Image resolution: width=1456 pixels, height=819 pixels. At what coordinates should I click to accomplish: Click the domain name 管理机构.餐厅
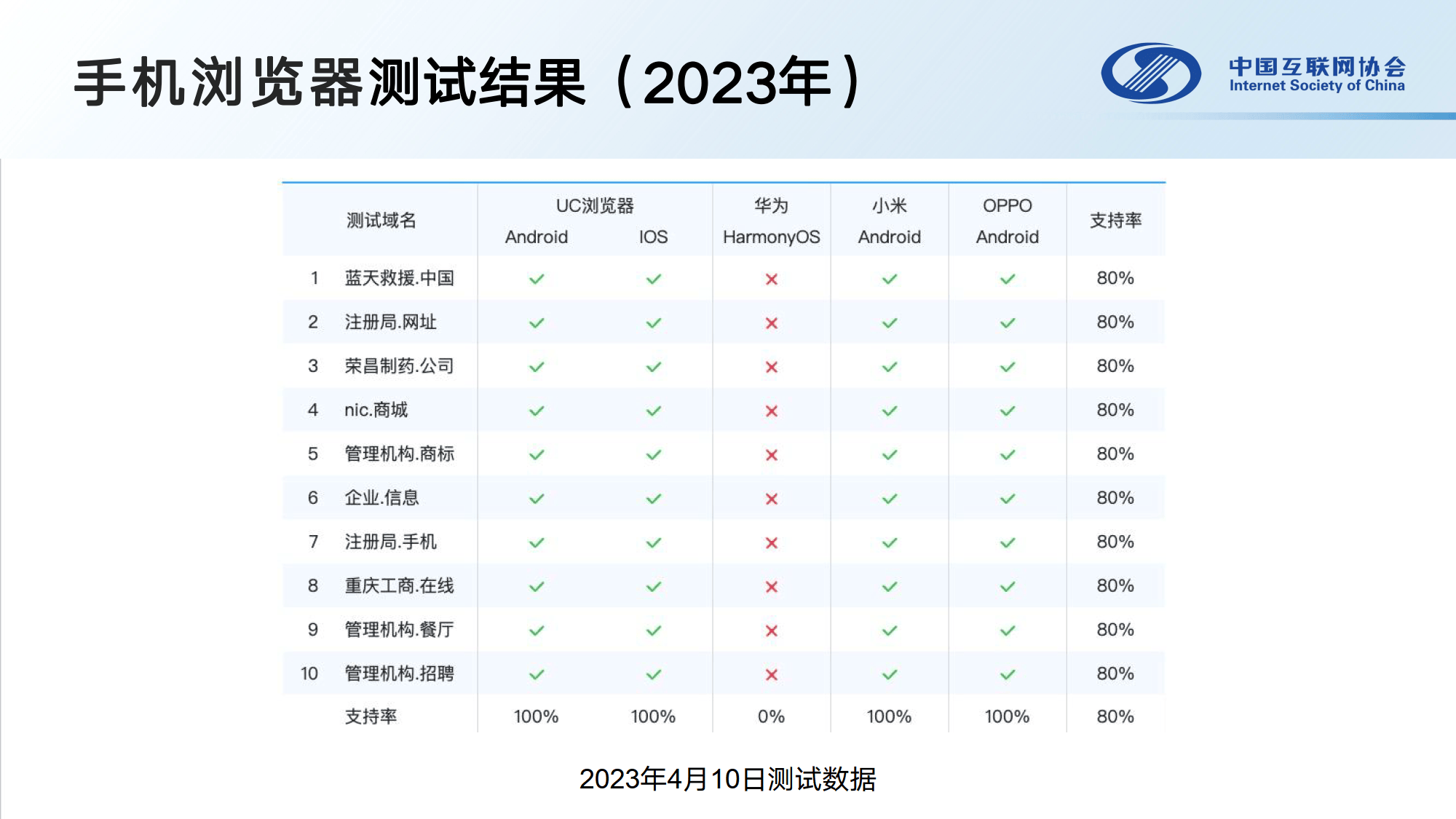(399, 630)
